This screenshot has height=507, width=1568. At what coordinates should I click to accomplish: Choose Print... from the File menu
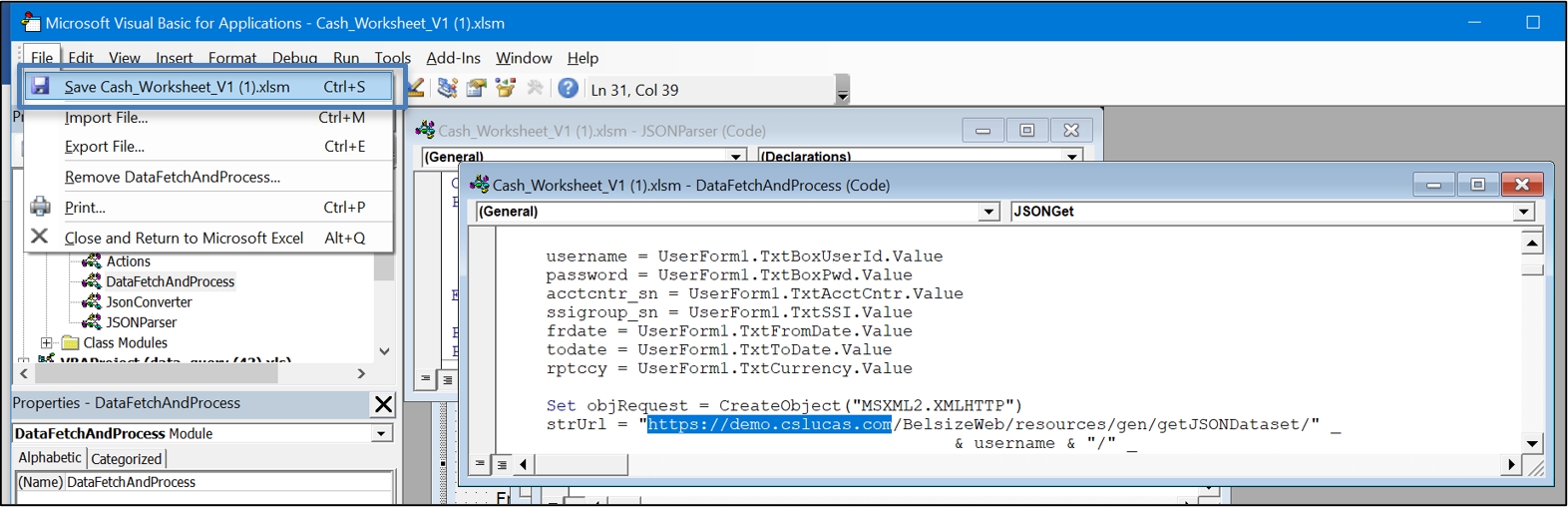coord(208,208)
